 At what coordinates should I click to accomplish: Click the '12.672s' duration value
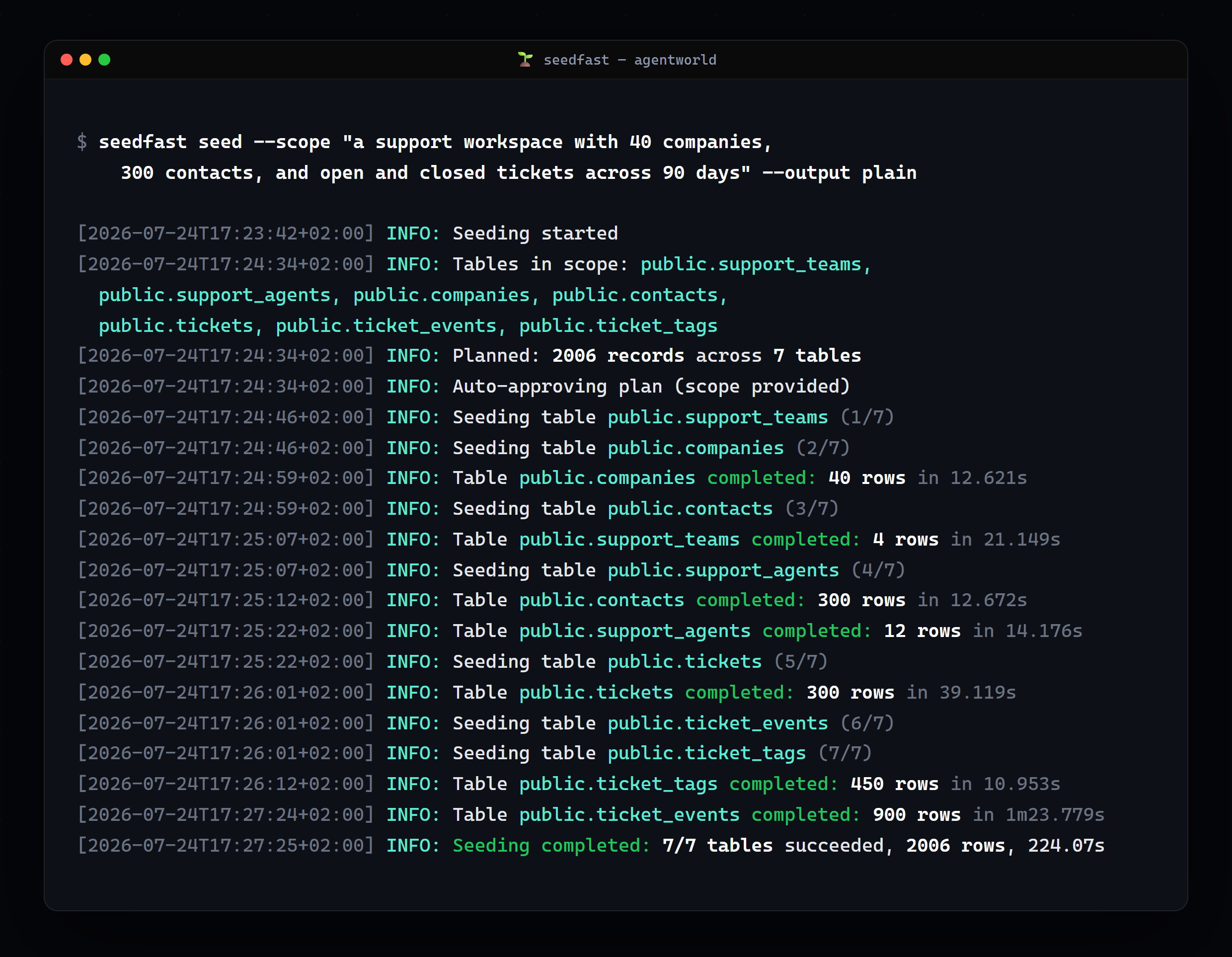(x=989, y=600)
